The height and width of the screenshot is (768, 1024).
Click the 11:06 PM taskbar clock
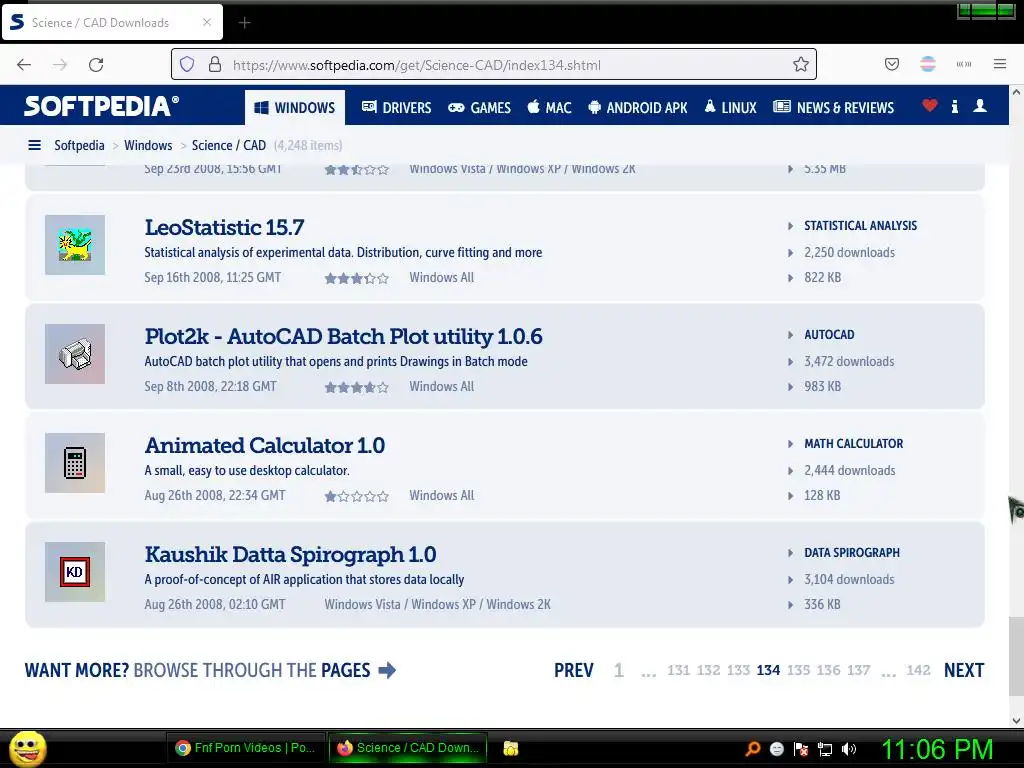click(x=938, y=748)
